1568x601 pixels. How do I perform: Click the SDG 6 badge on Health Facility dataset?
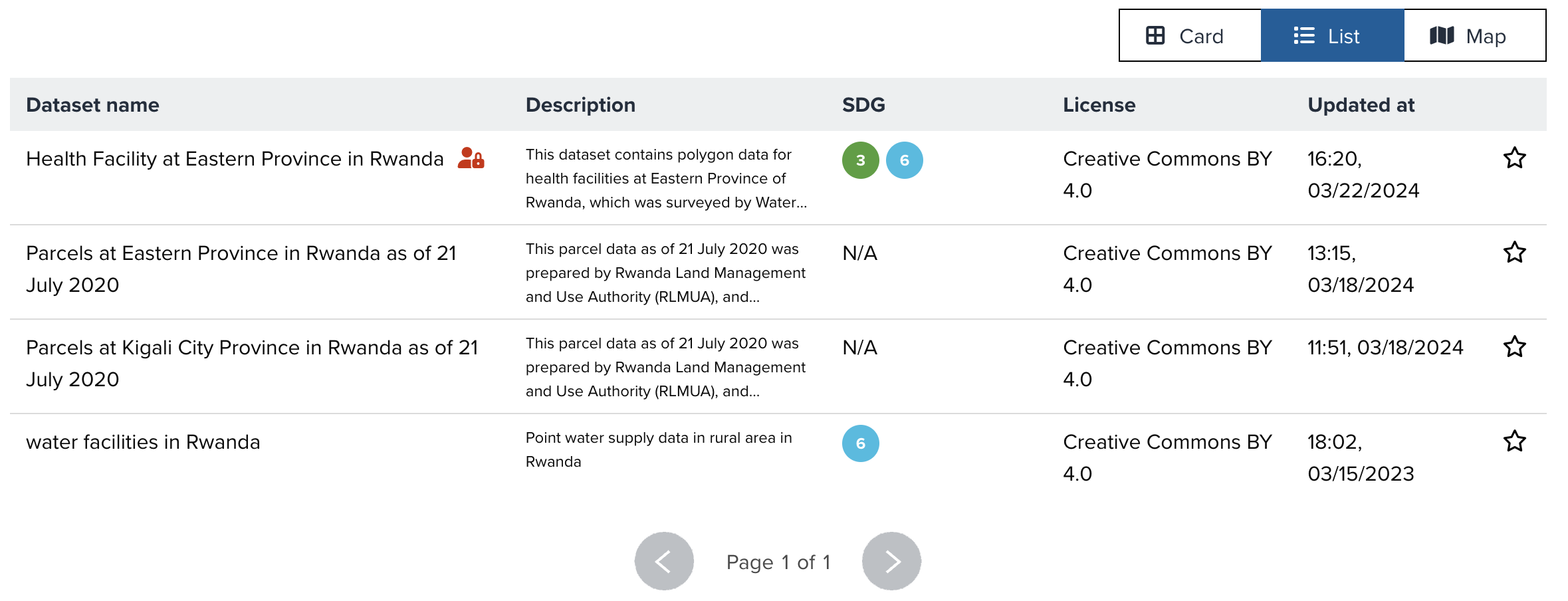click(905, 160)
